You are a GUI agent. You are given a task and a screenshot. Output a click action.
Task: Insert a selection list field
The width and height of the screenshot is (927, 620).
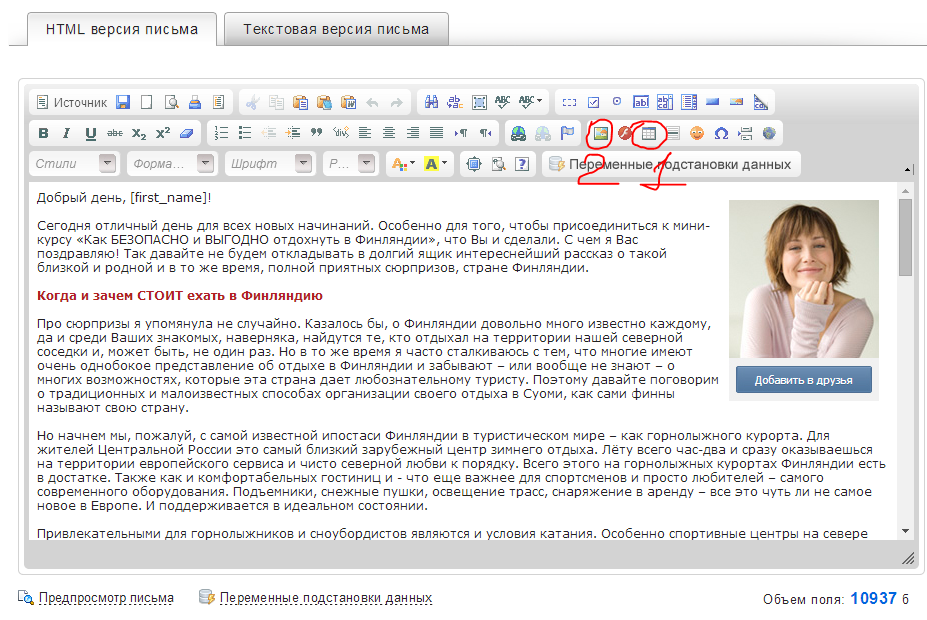tap(689, 102)
